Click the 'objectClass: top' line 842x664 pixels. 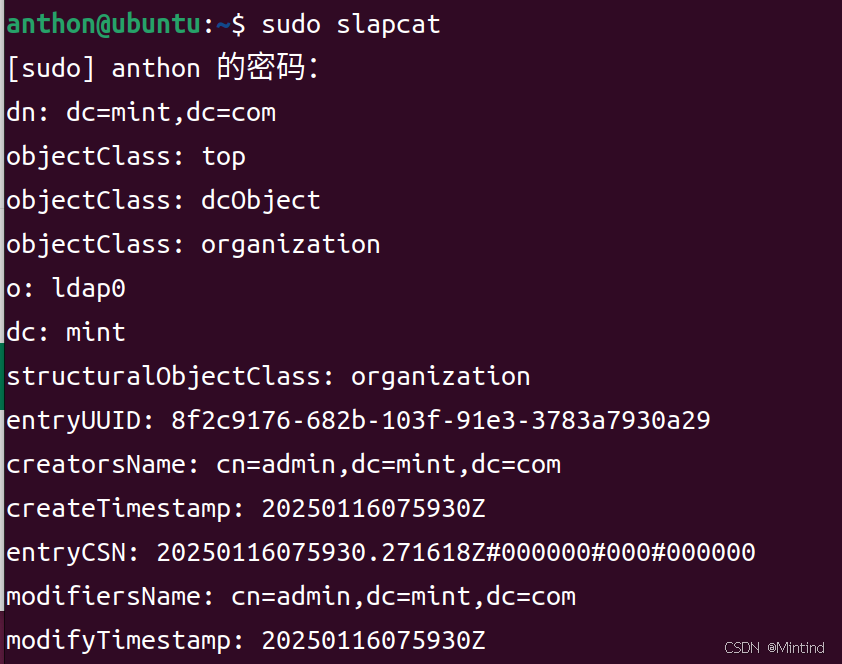pyautogui.click(x=126, y=157)
